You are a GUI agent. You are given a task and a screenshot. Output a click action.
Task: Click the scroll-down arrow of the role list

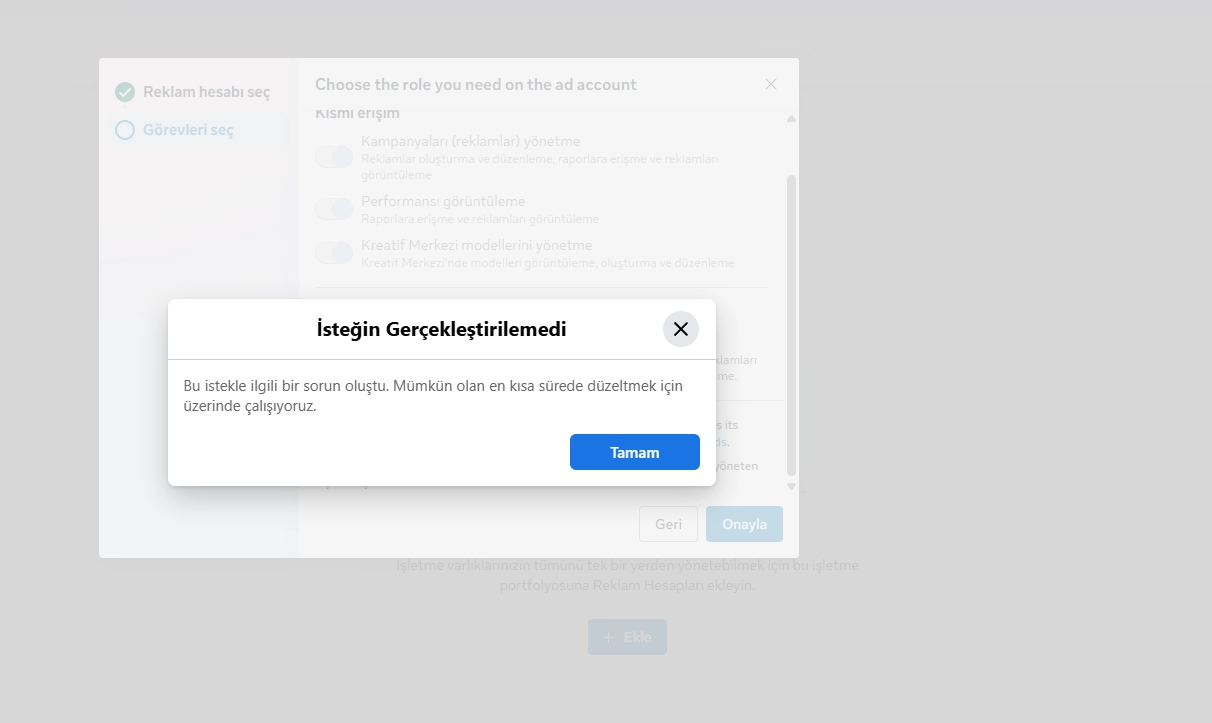tap(792, 487)
